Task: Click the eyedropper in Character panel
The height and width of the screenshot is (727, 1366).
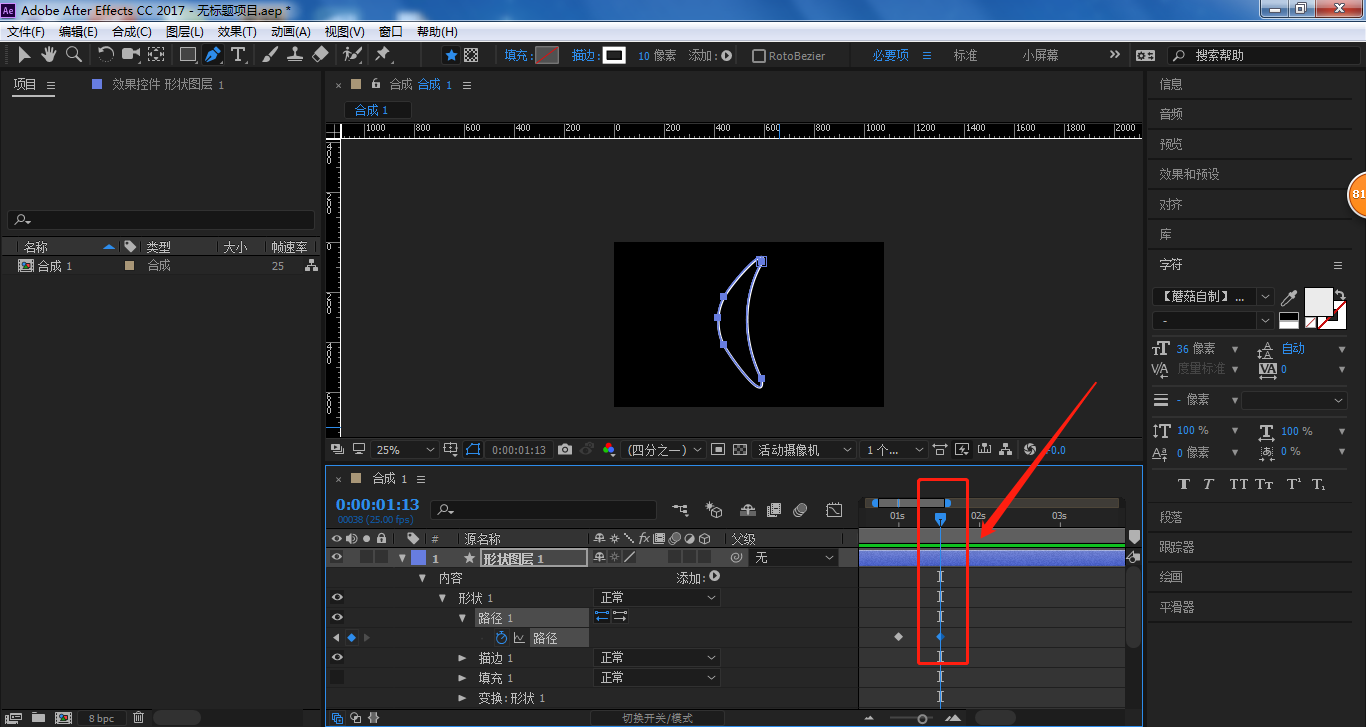Action: click(x=1290, y=297)
